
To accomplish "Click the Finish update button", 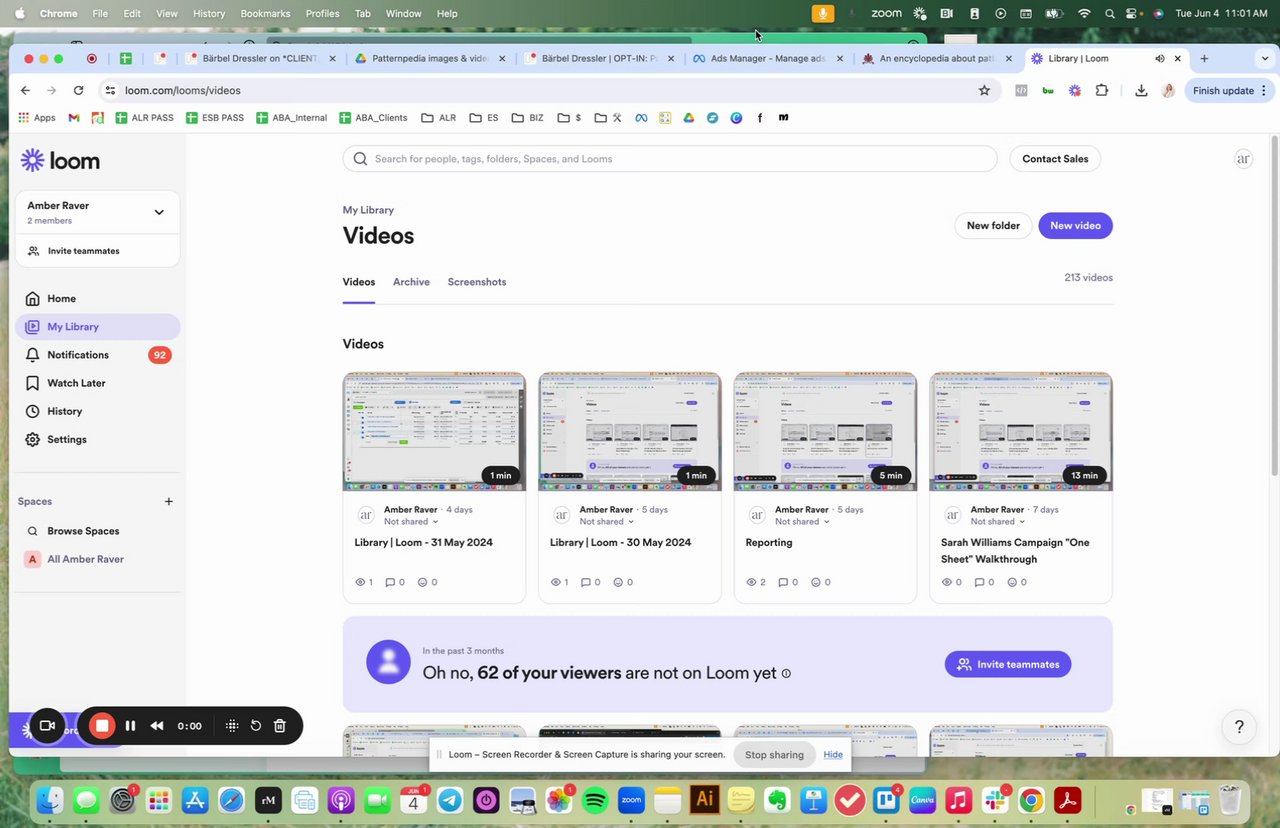I will (x=1230, y=90).
